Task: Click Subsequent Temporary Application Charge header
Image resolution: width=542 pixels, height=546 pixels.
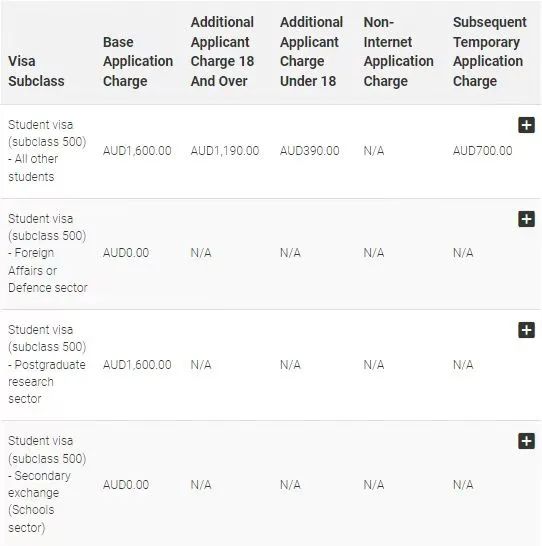Action: [x=489, y=52]
